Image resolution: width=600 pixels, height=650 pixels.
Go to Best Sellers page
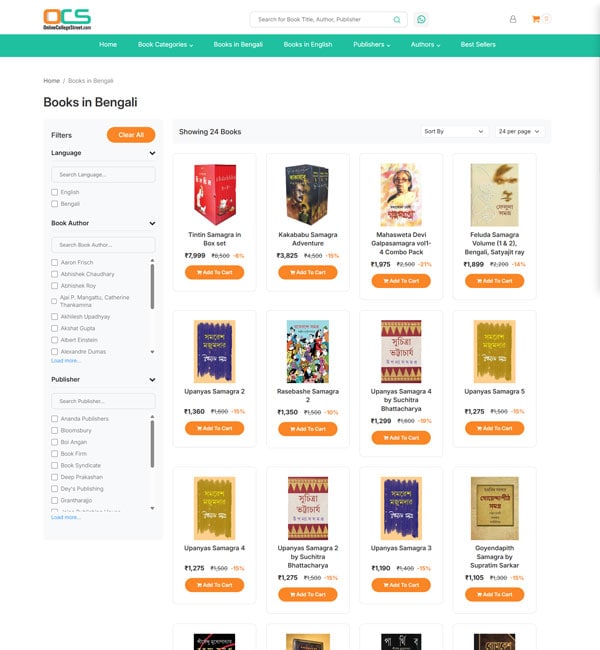pos(478,45)
